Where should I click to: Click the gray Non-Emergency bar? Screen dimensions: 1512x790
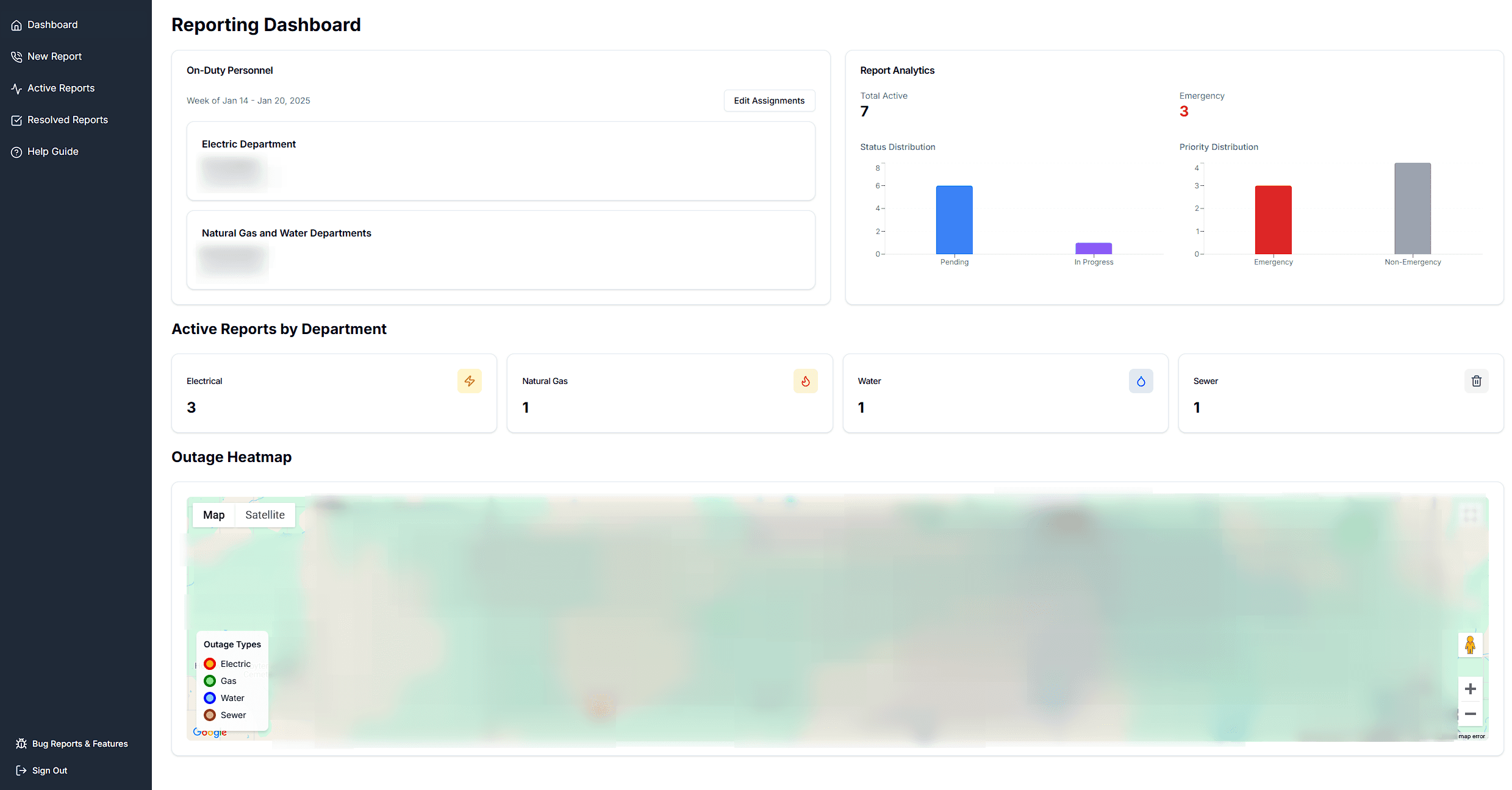click(1413, 208)
